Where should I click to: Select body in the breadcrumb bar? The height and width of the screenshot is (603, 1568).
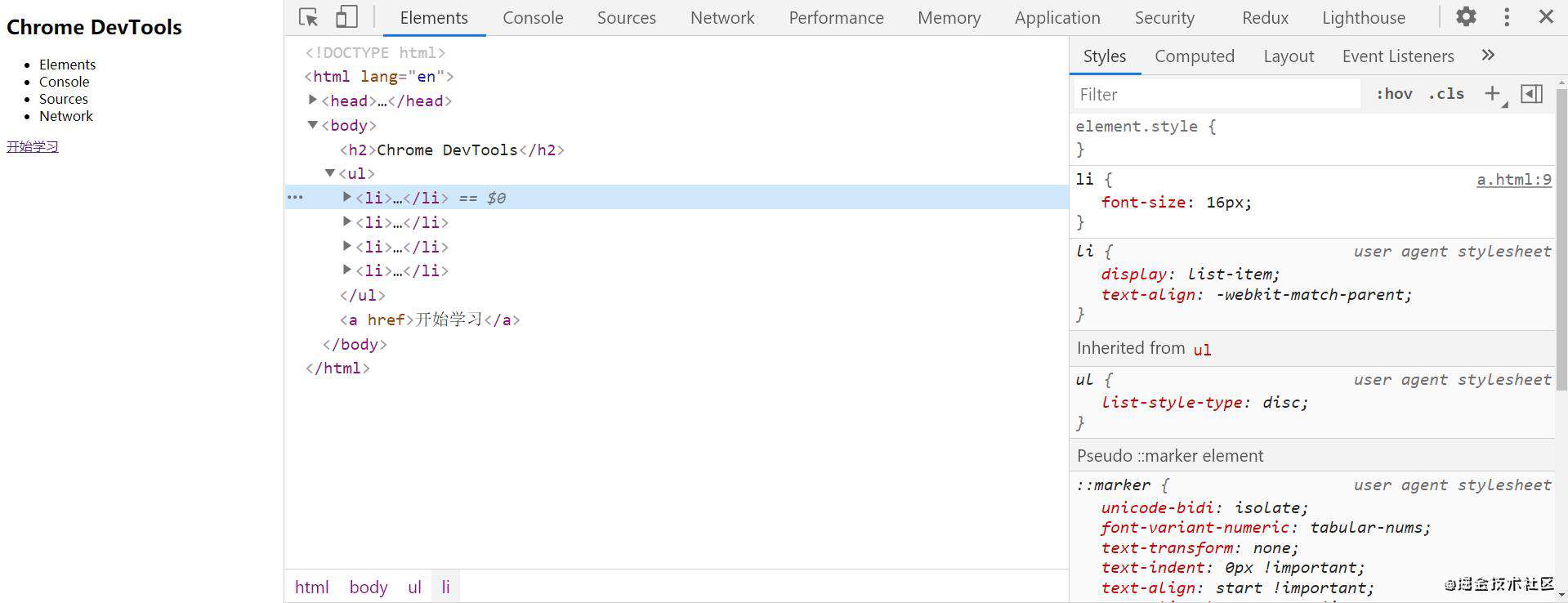tap(369, 587)
